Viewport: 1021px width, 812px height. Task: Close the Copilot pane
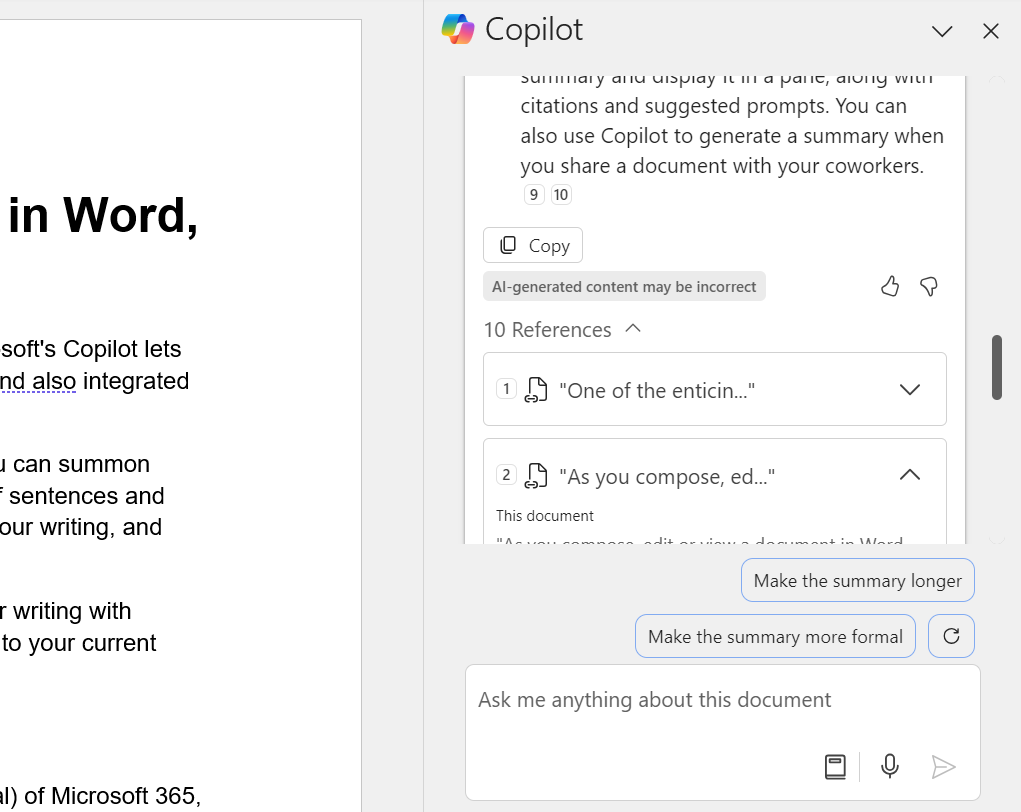[990, 31]
